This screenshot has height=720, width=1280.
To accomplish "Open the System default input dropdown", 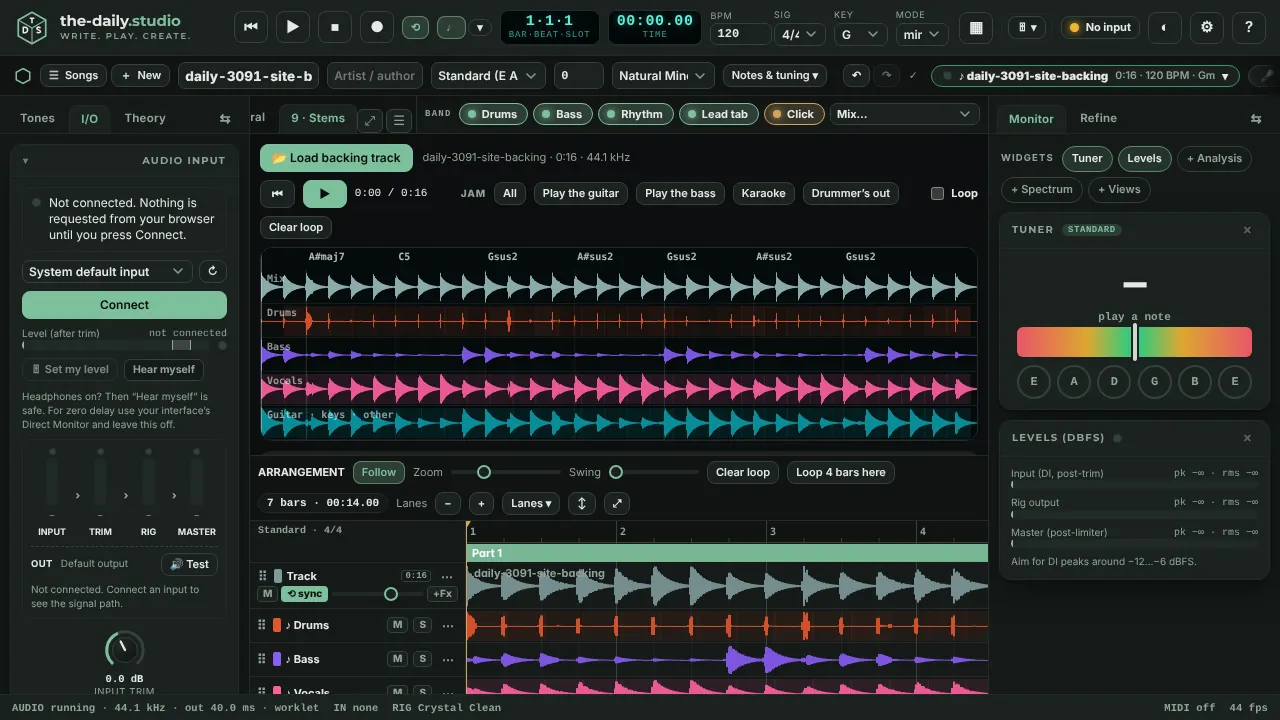I will 108,271.
